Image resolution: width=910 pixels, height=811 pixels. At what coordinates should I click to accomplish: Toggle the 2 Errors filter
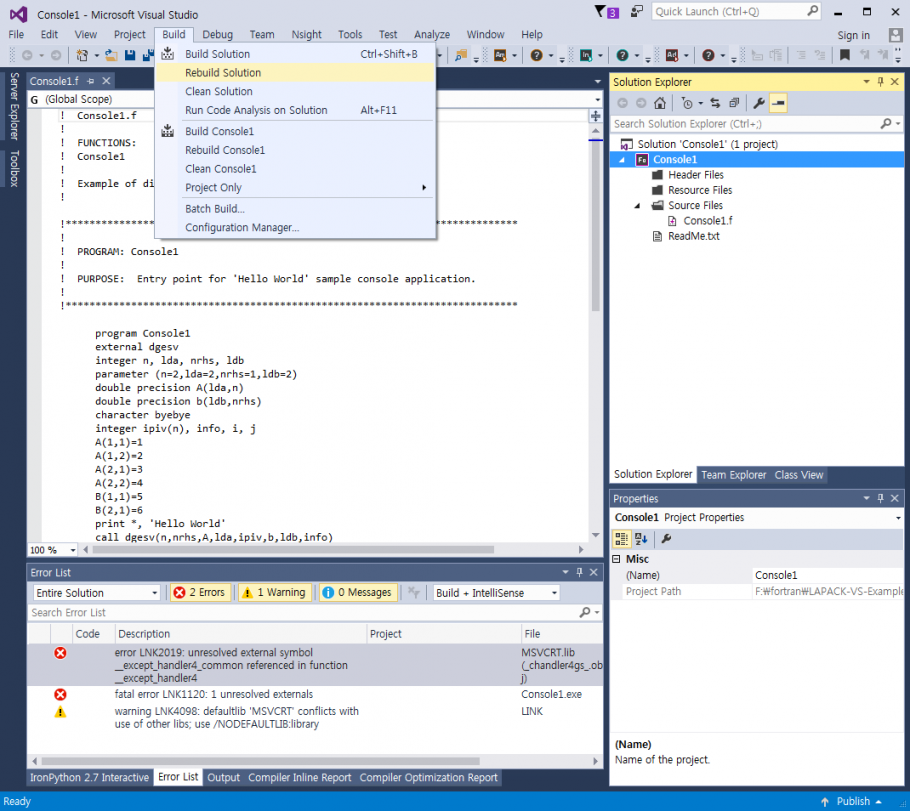pyautogui.click(x=199, y=593)
